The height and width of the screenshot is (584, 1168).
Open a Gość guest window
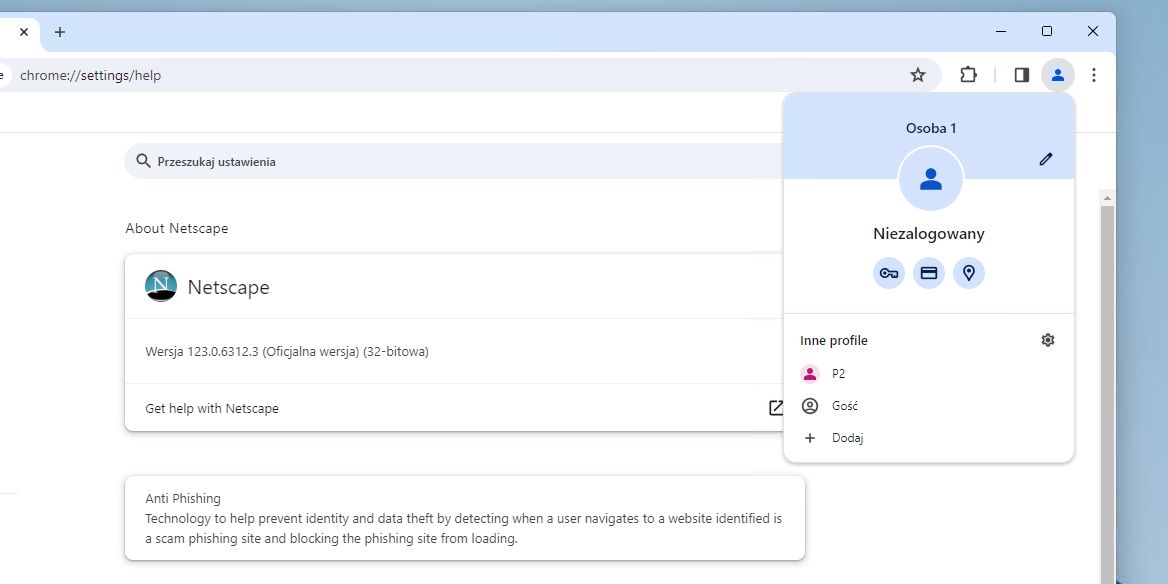click(x=844, y=406)
